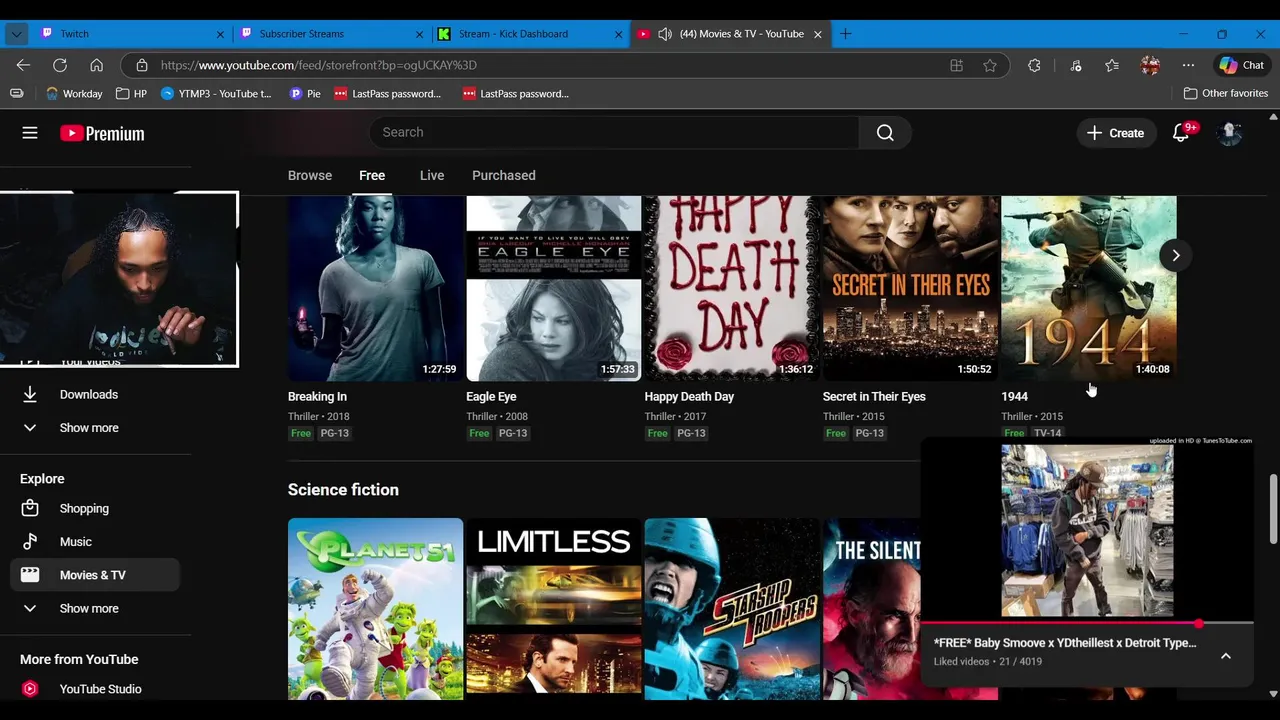This screenshot has width=1280, height=720.
Task: Open the Eagle Eye movie poster
Action: coord(553,288)
